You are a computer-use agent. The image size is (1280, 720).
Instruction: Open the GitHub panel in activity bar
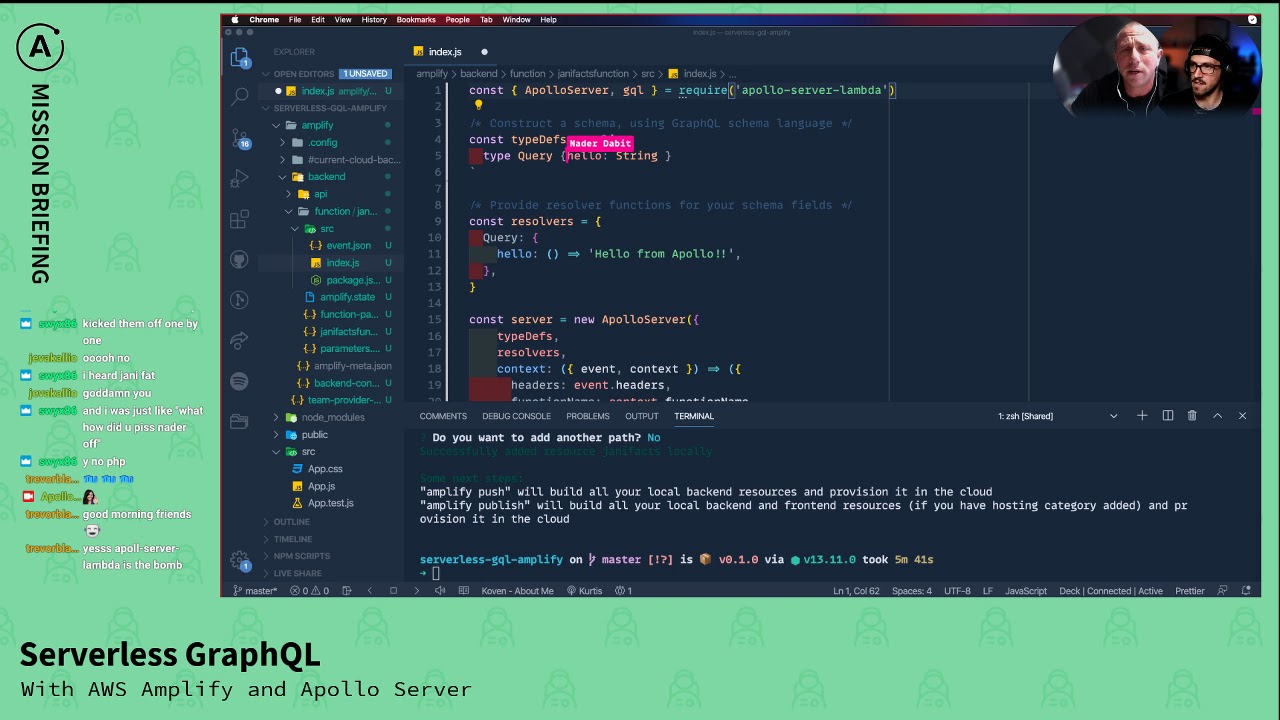[x=239, y=260]
